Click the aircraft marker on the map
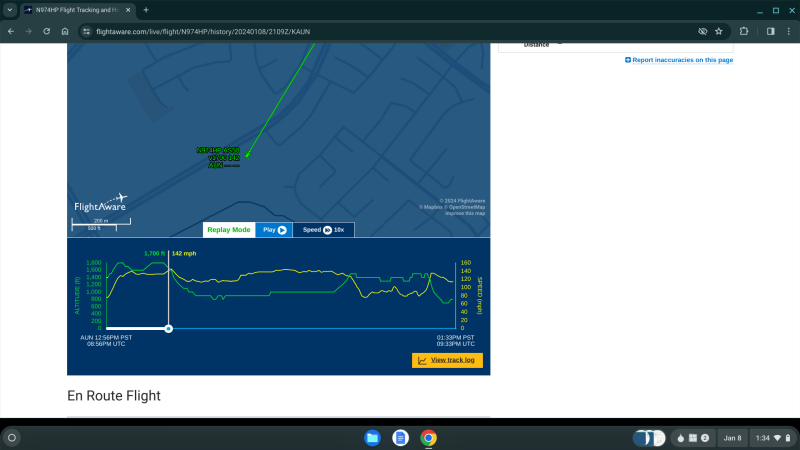Image resolution: width=800 pixels, height=450 pixels. pos(247,154)
